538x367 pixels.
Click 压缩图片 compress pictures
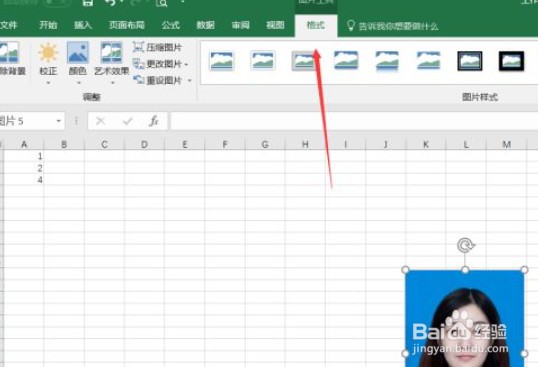(157, 47)
